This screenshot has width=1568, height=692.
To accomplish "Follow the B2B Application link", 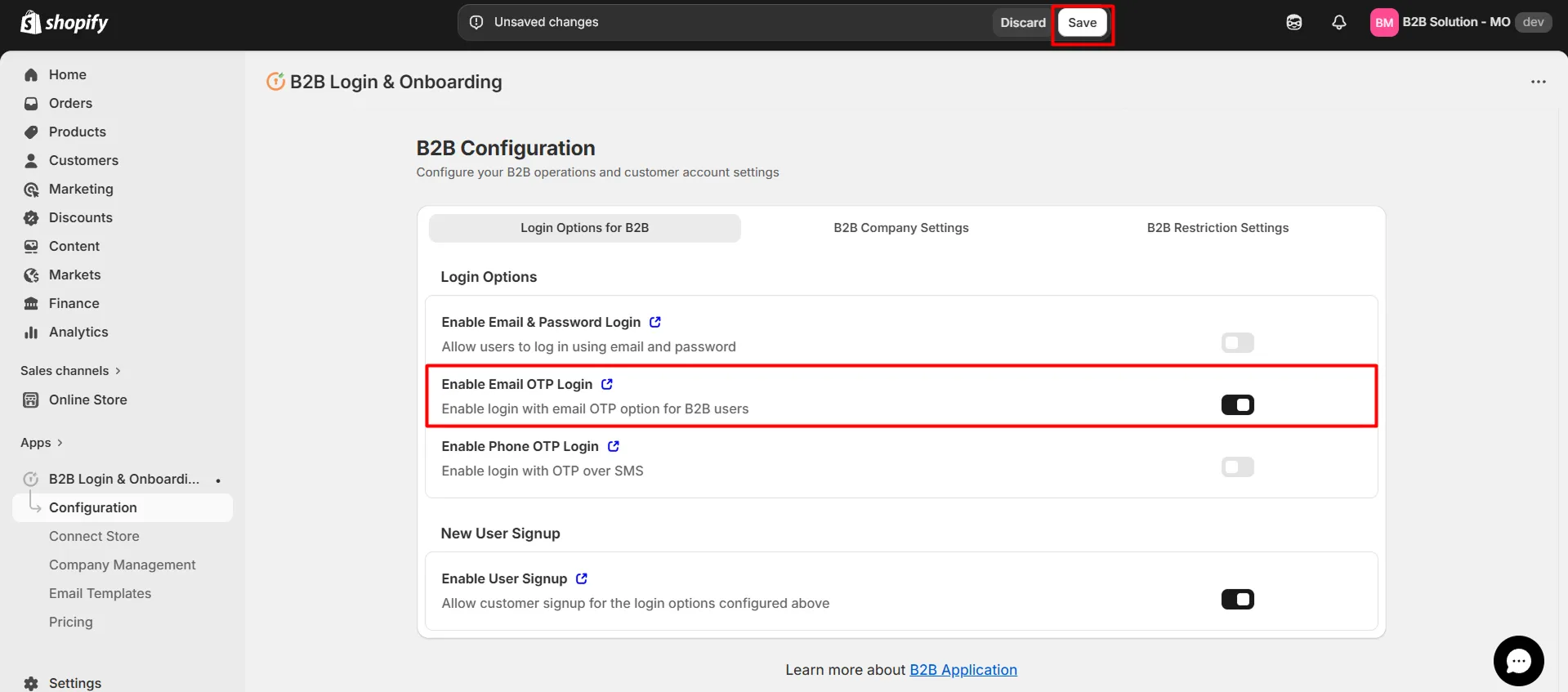I will [963, 670].
